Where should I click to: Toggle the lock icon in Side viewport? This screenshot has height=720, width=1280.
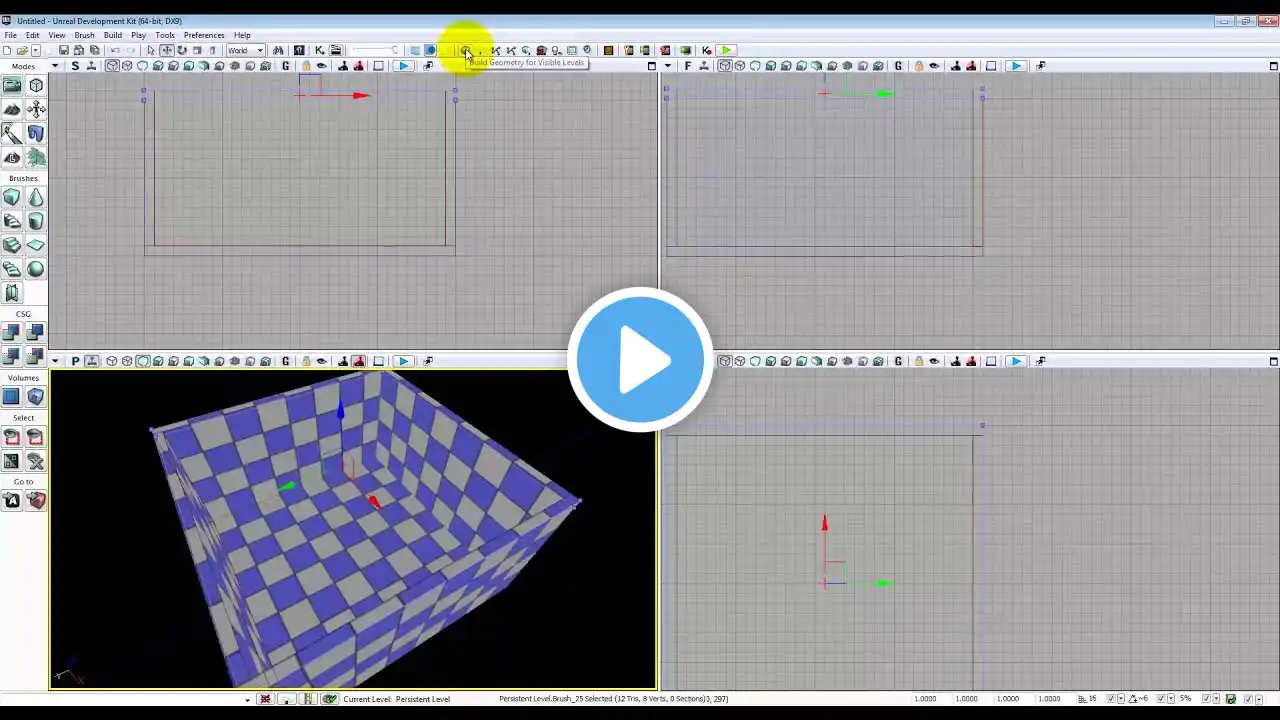(306, 66)
